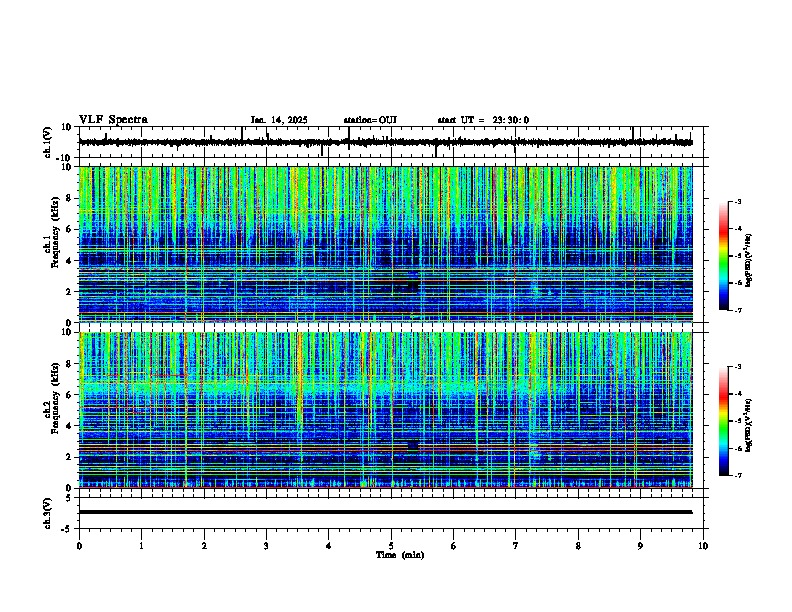
Task: Click the "-7" tick on the ch.2 color bar
Action: click(x=737, y=476)
